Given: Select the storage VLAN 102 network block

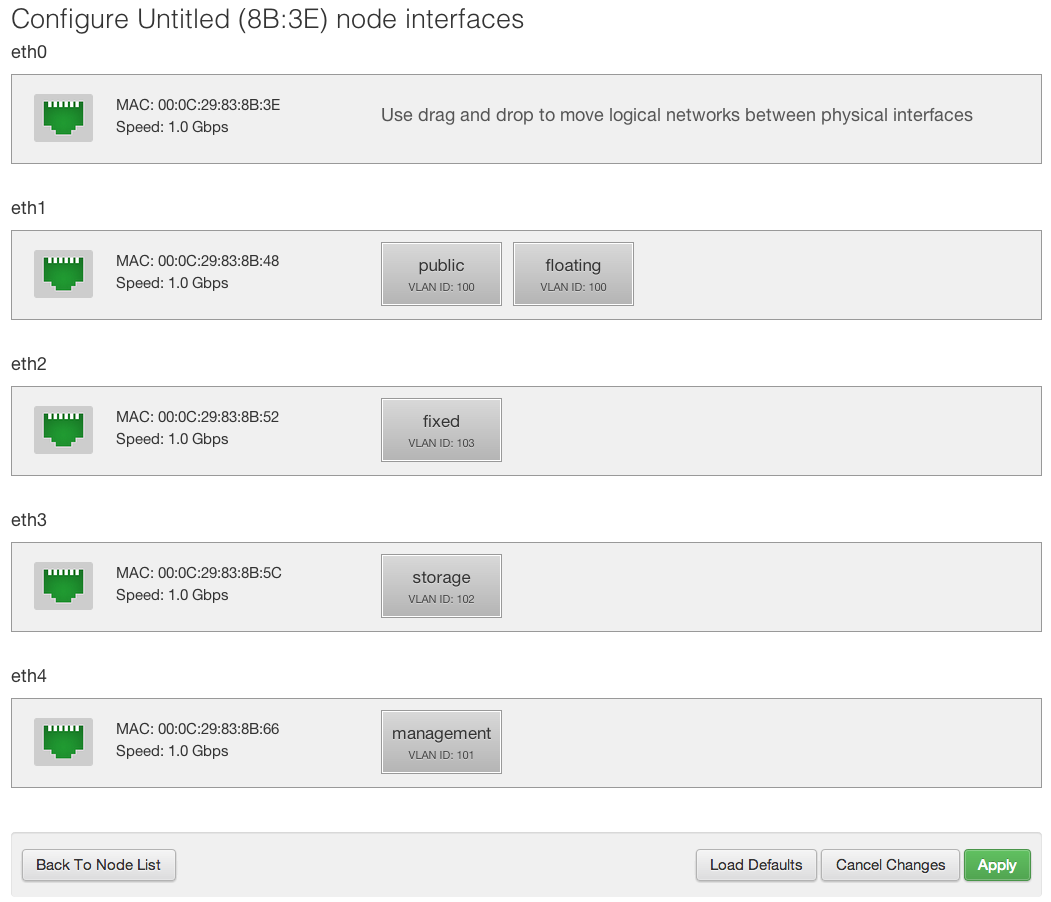Looking at the screenshot, I should click(x=441, y=586).
